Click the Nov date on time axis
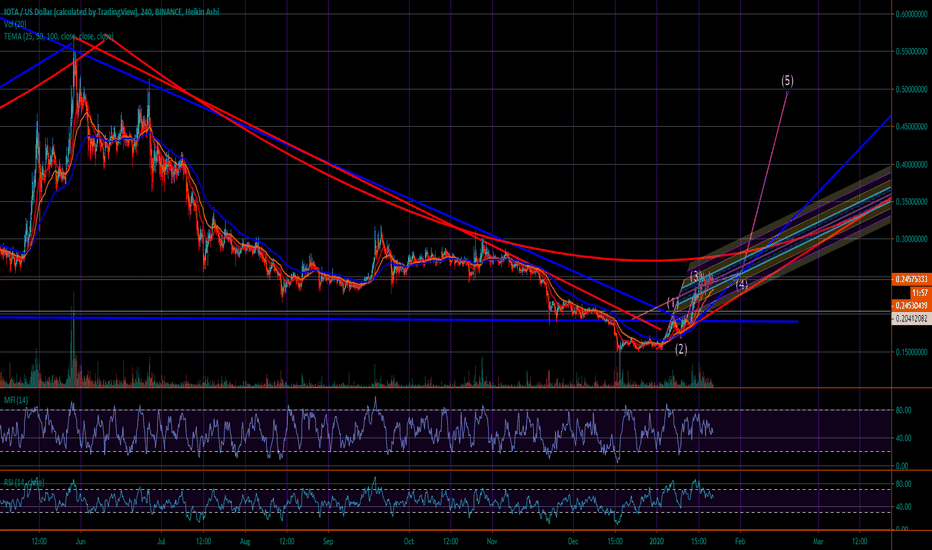Image resolution: width=932 pixels, height=550 pixels. pyautogui.click(x=492, y=542)
